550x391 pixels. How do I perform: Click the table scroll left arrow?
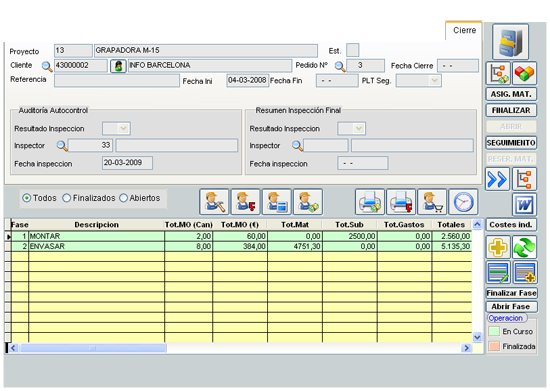[13, 348]
